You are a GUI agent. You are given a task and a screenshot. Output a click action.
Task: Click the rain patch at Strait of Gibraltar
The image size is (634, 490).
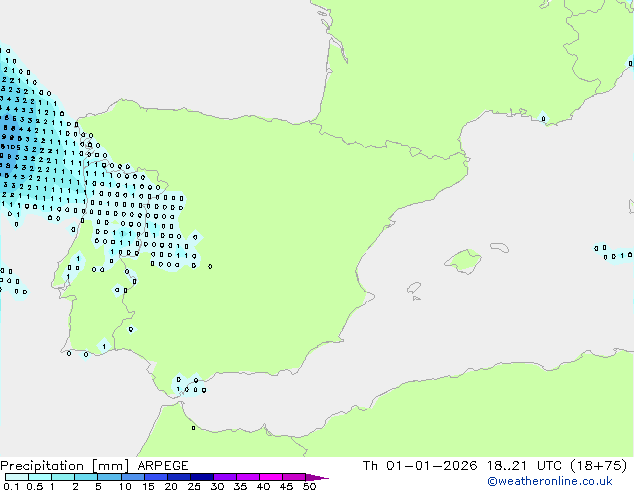click(x=188, y=385)
